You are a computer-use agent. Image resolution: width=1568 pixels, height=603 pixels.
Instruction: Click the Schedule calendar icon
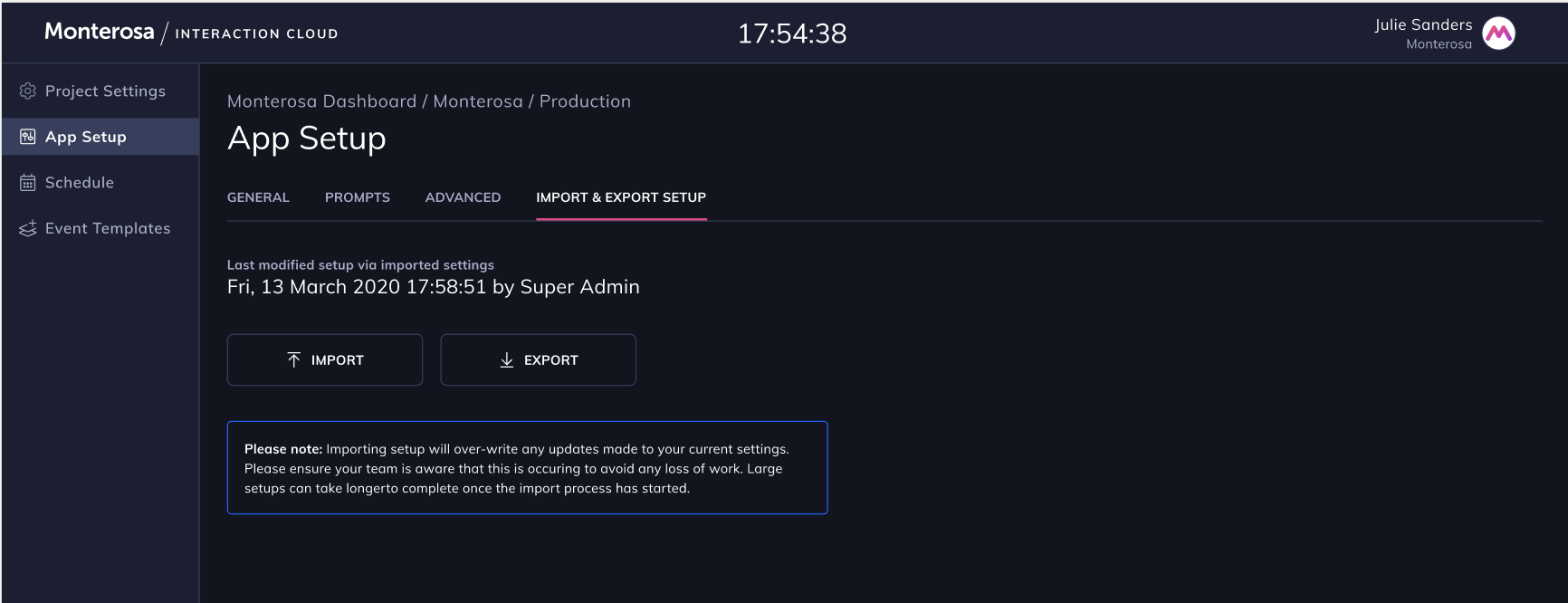(28, 183)
